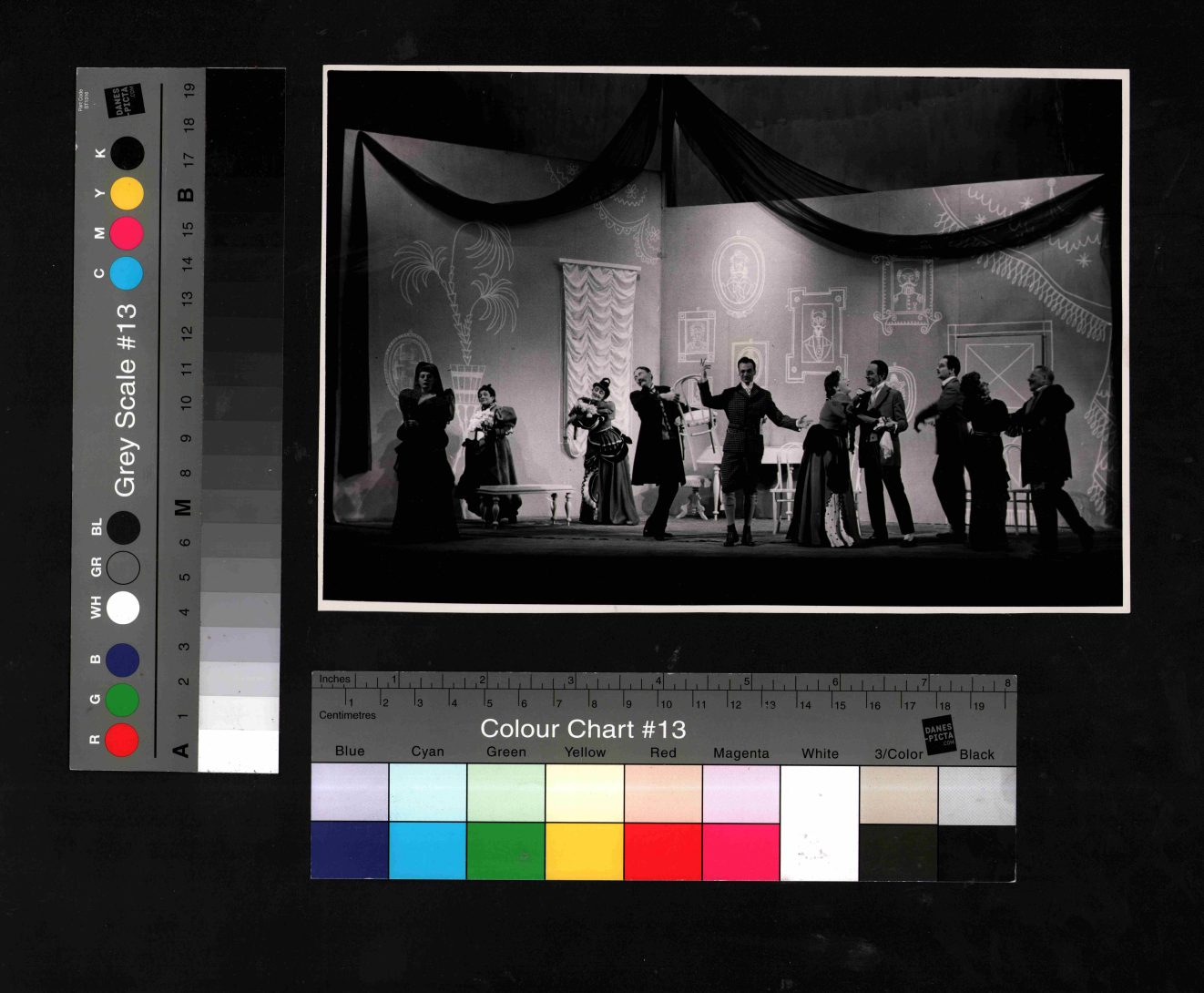Select the saturated yellow swatch on Colour Chart
The image size is (1204, 993).
(585, 851)
